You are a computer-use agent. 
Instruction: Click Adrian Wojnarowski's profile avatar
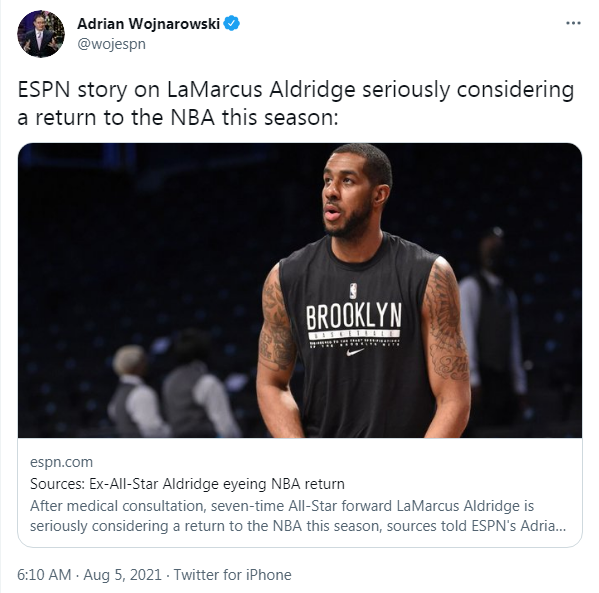tap(41, 34)
